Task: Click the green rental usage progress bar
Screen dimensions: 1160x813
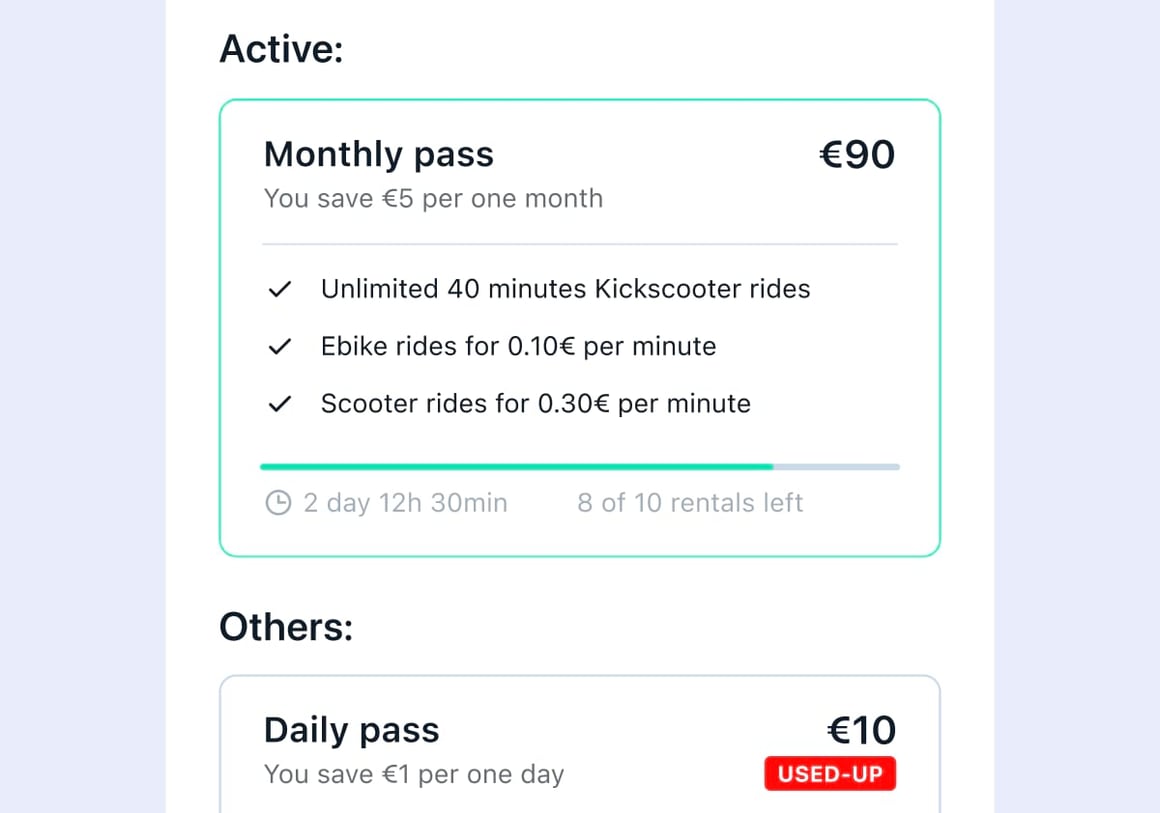Action: coord(516,466)
